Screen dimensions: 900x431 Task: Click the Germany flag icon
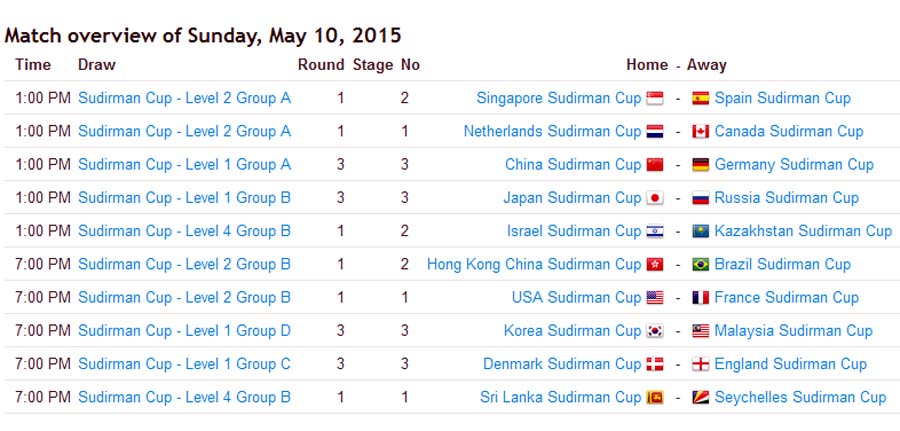701,165
